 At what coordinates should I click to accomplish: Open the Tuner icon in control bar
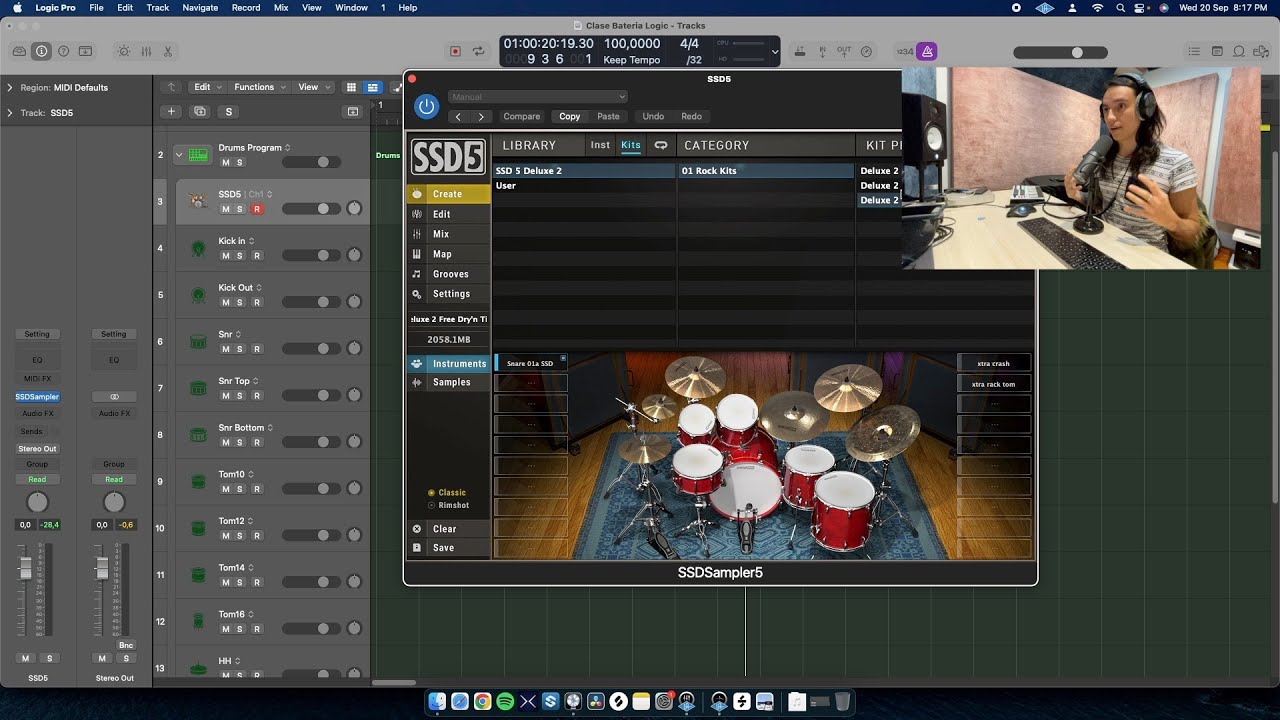point(866,51)
